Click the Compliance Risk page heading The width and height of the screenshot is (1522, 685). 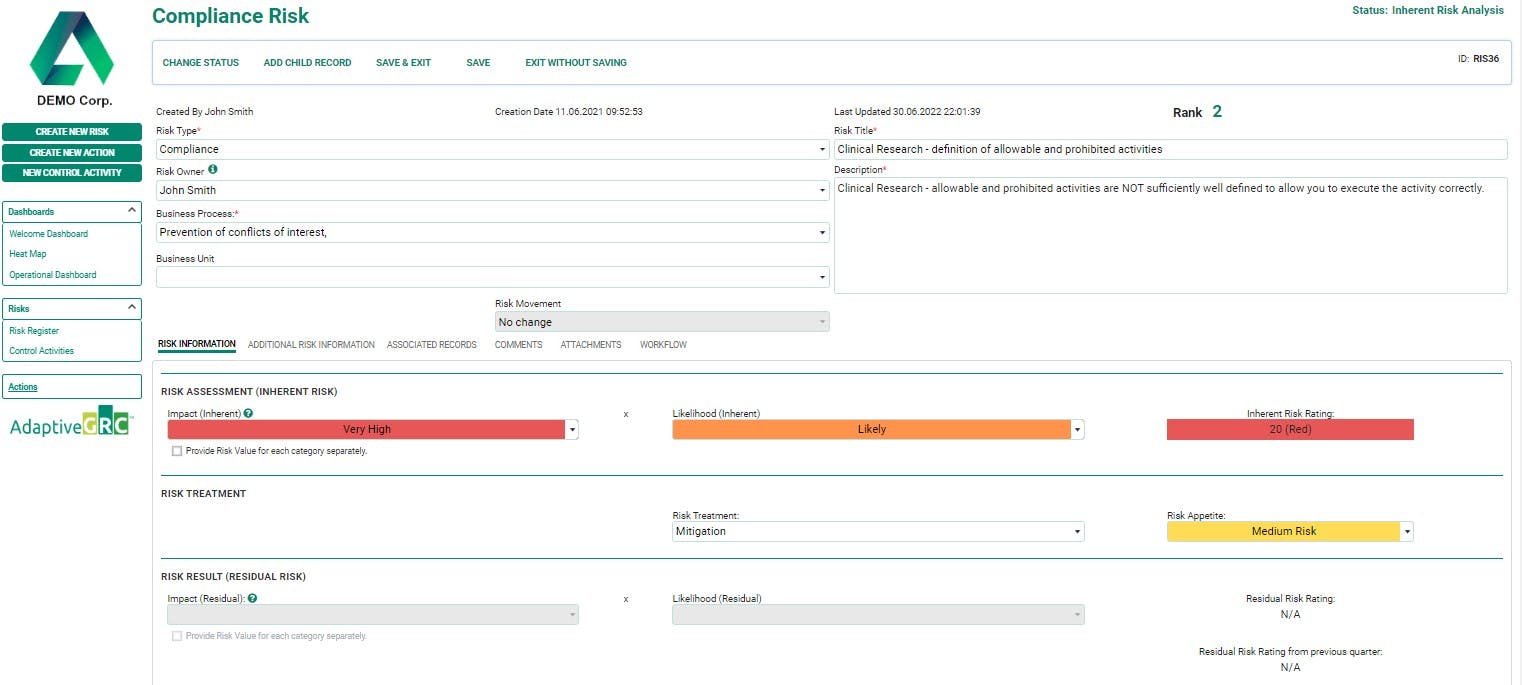point(231,16)
